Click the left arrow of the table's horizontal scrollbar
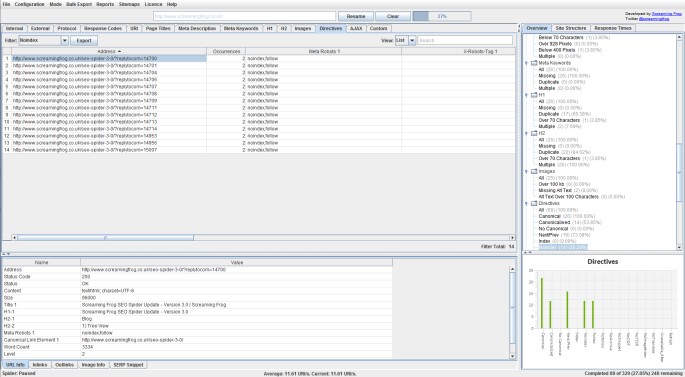The image size is (685, 377). [x=14, y=238]
